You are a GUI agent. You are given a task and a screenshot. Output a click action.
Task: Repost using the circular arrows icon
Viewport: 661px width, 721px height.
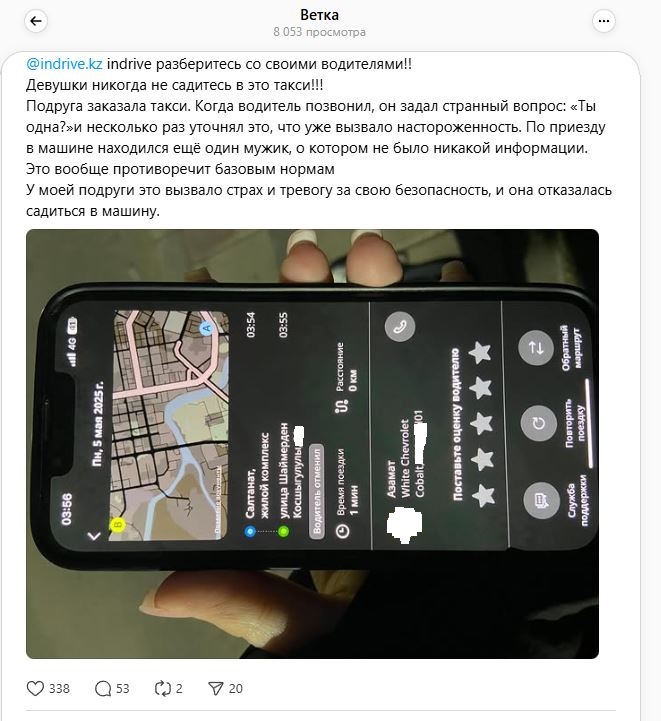pyautogui.click(x=162, y=688)
